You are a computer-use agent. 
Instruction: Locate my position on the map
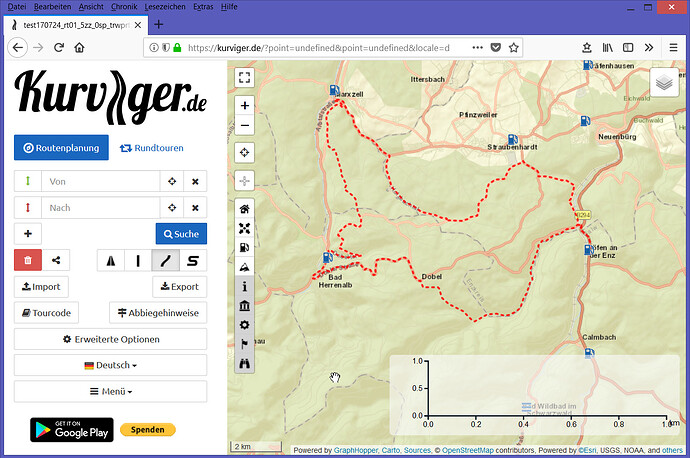244,153
